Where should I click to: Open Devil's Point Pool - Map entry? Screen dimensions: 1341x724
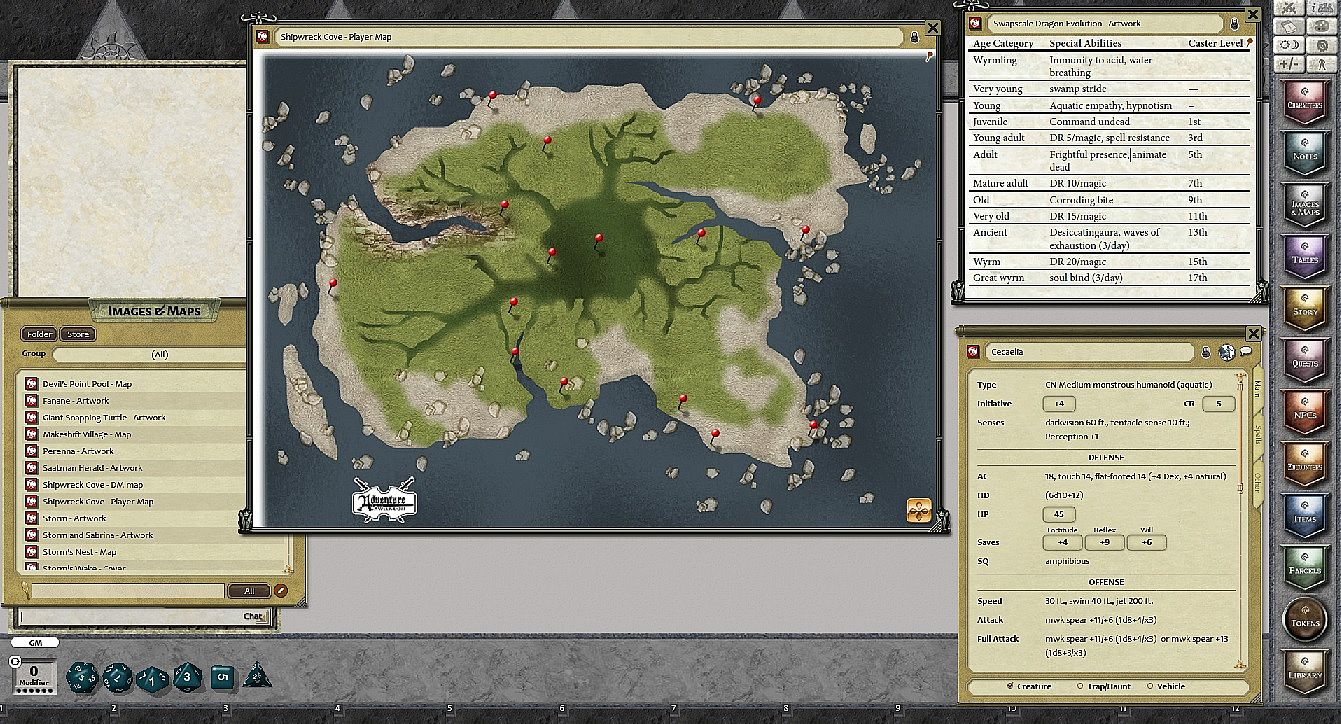88,384
